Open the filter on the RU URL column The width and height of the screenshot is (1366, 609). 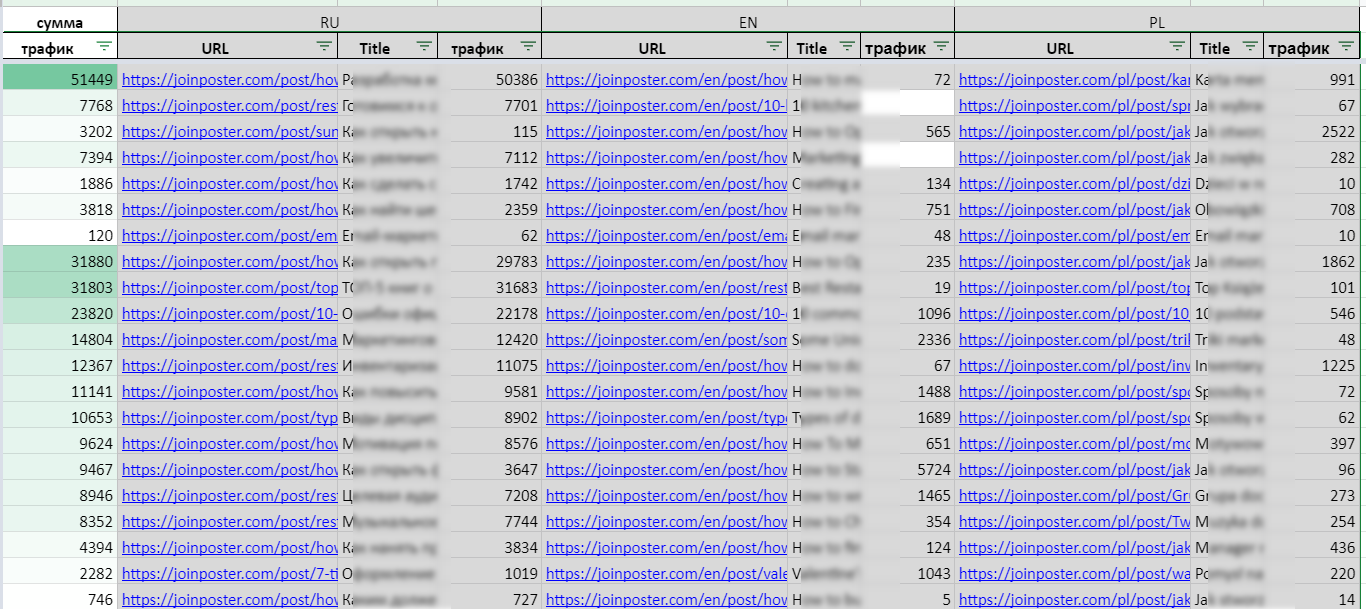tap(324, 46)
